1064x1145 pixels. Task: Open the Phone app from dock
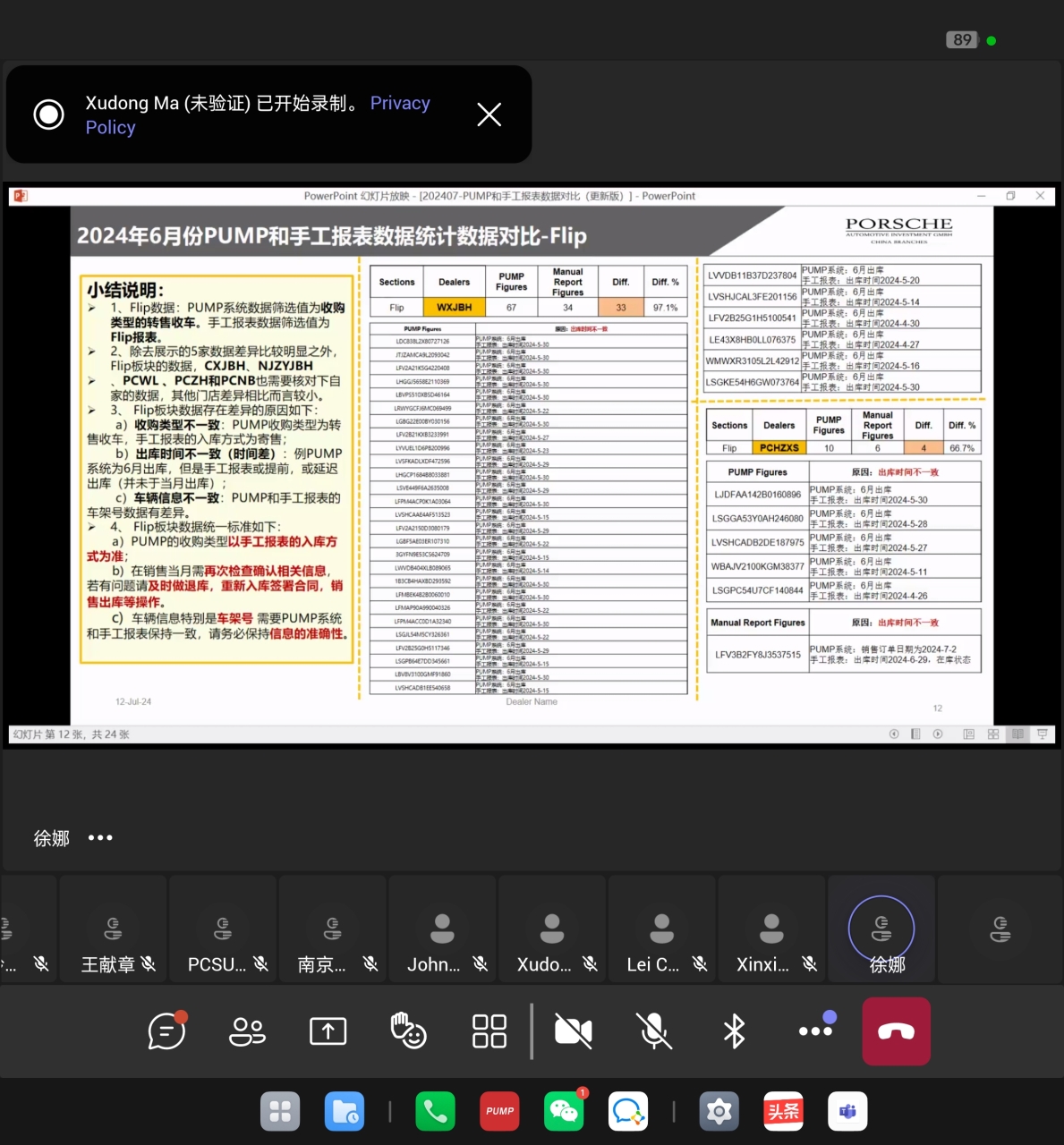coord(436,1111)
